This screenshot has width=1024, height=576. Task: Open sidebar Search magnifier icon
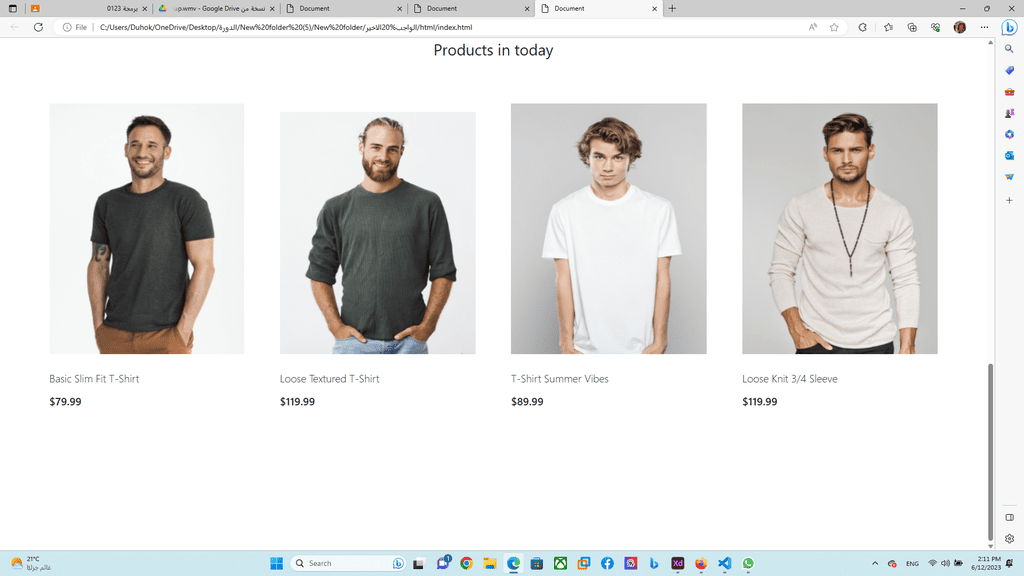[1009, 49]
